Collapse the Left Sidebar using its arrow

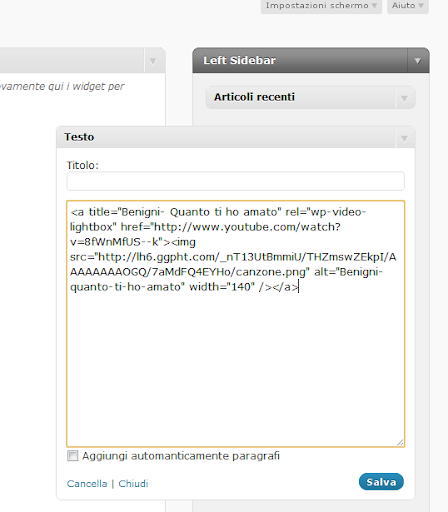(418, 61)
